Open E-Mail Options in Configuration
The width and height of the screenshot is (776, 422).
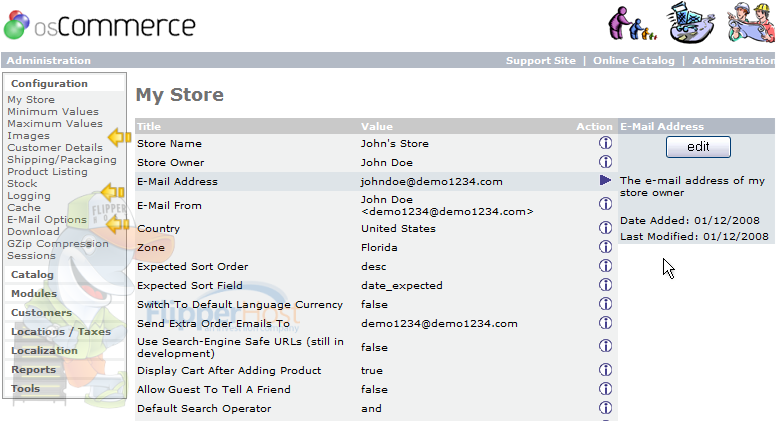47,220
